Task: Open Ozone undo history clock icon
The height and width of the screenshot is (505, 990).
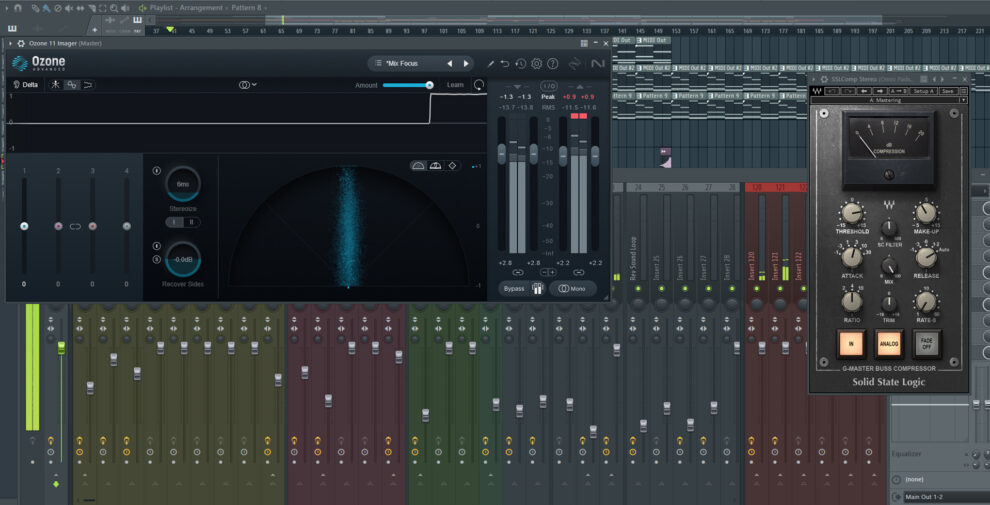Action: coord(520,64)
